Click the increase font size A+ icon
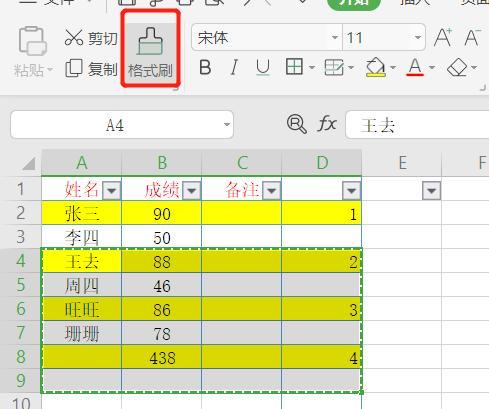The image size is (489, 409). (443, 37)
